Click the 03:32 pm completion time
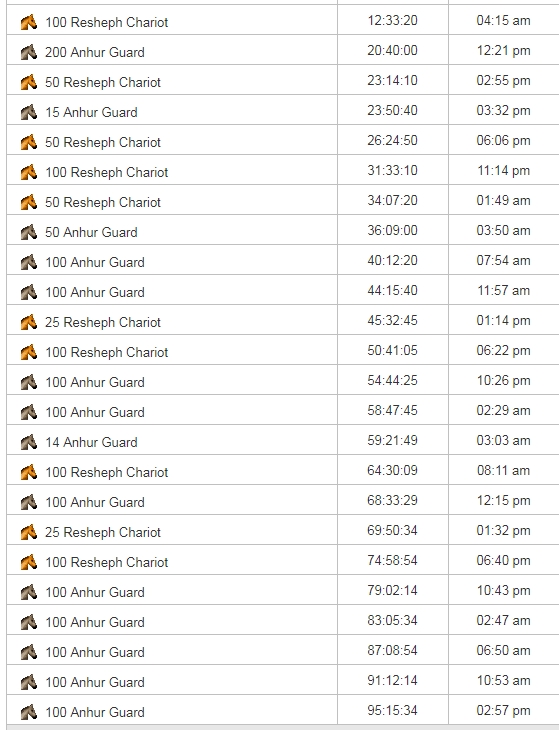 pos(503,110)
